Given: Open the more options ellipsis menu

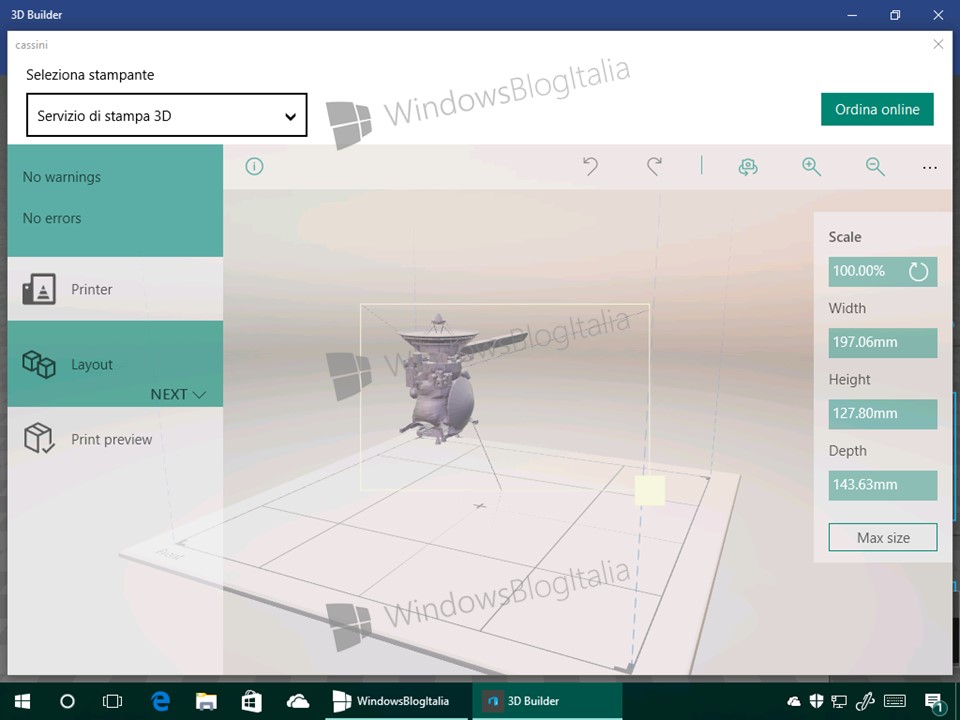Looking at the screenshot, I should (x=929, y=168).
